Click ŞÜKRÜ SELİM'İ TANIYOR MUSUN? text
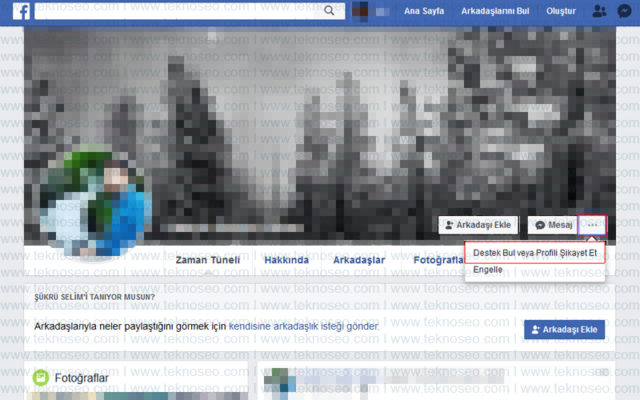The height and width of the screenshot is (400, 640). (95, 297)
